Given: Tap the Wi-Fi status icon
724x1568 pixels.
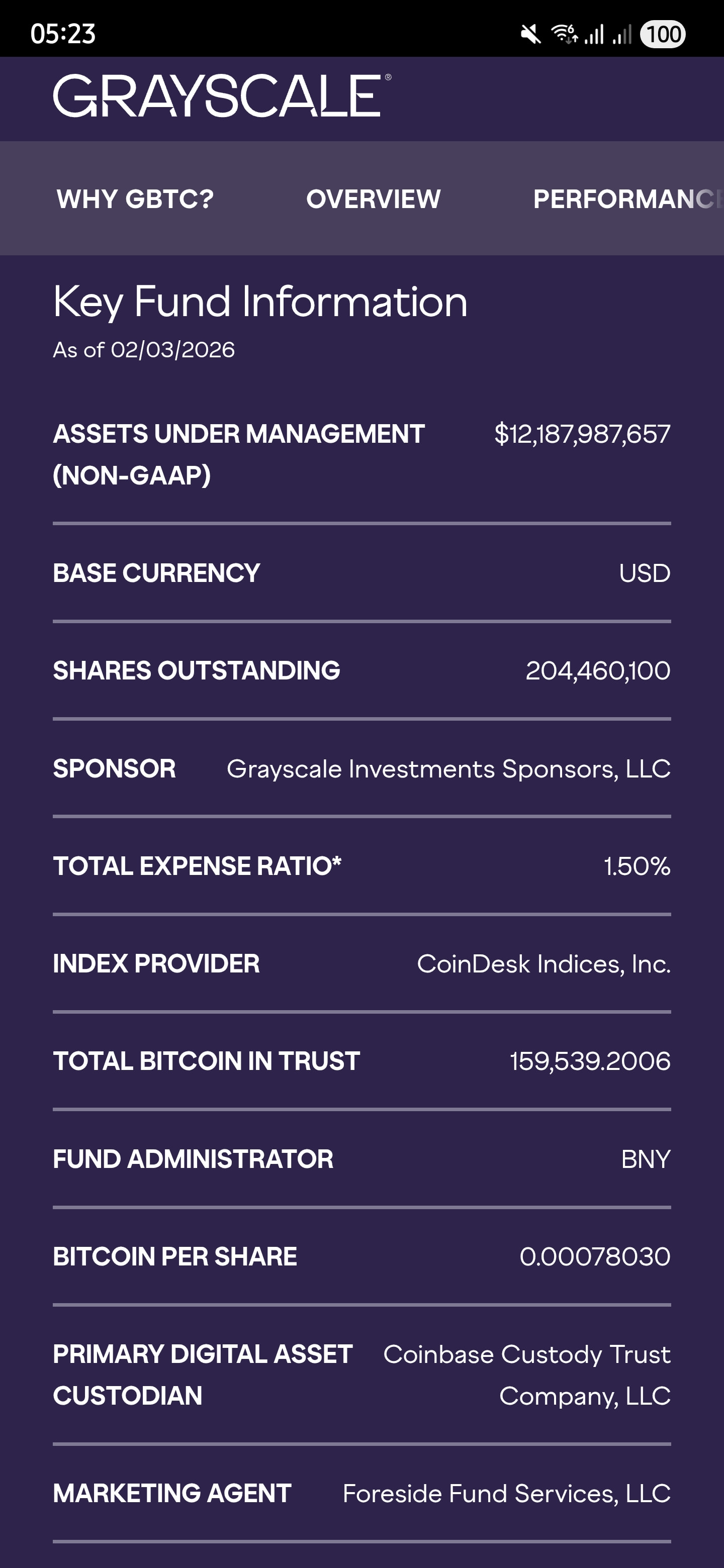Looking at the screenshot, I should 564,34.
